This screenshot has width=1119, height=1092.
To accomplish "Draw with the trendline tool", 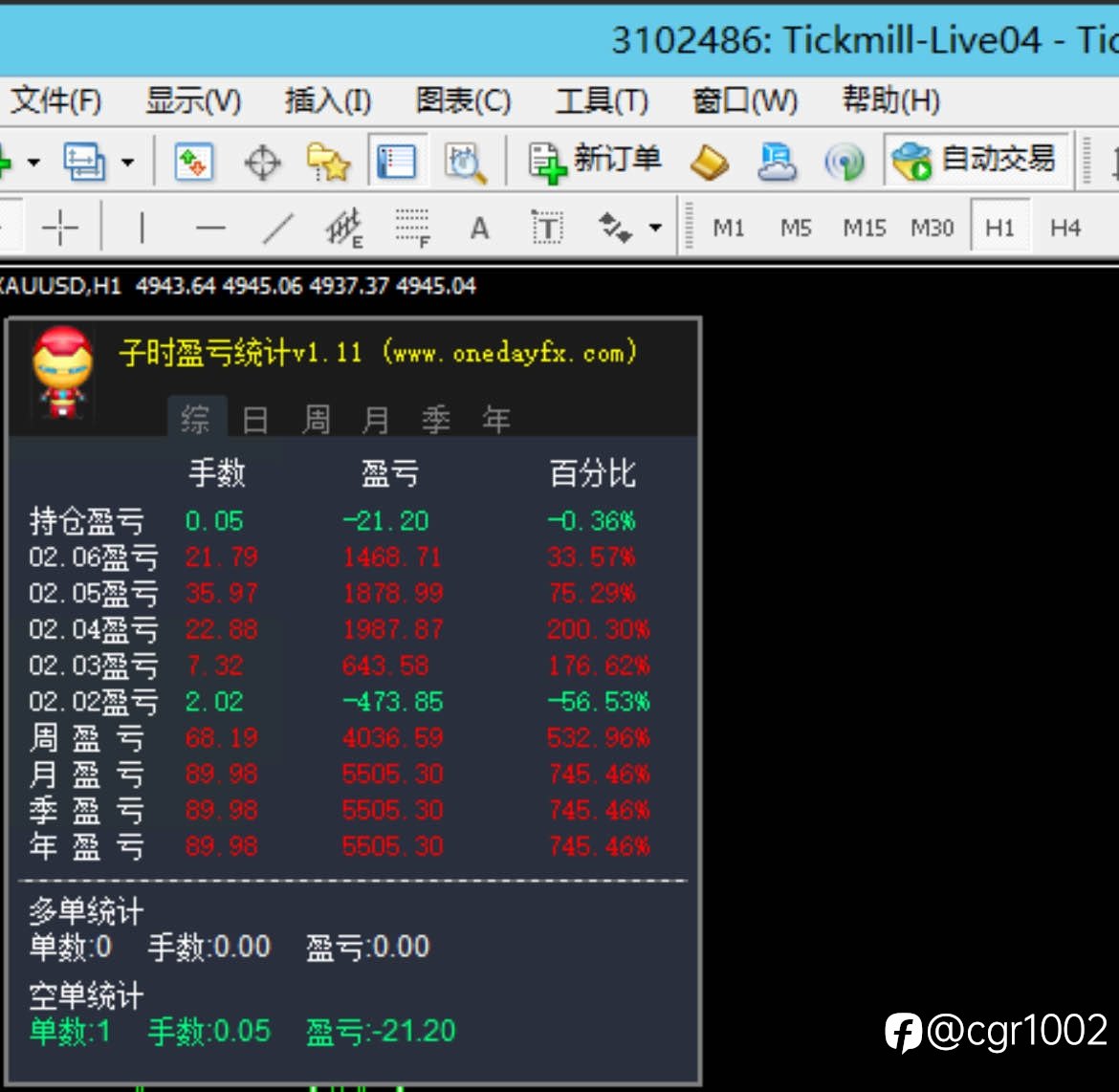I will click(x=277, y=229).
